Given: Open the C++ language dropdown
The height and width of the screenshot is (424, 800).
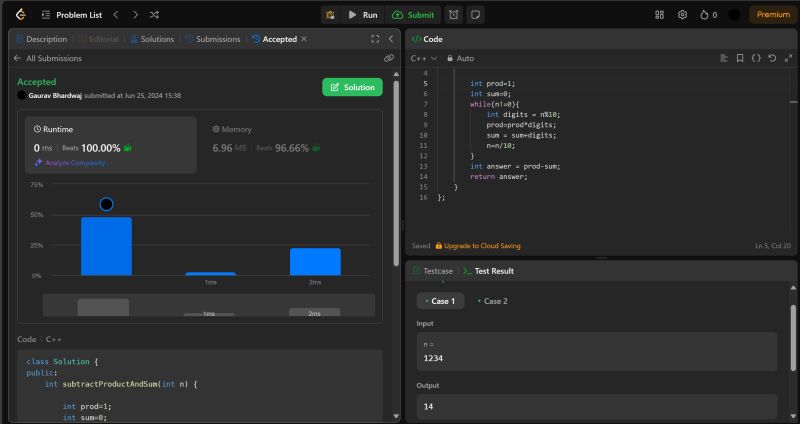Looking at the screenshot, I should coord(424,58).
